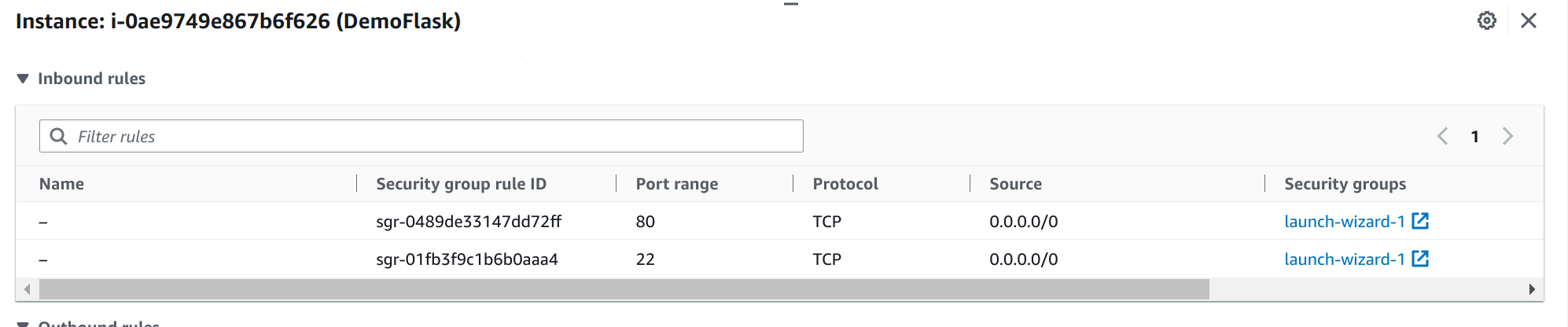This screenshot has width=1568, height=327.
Task: Go to next page of rules
Action: tap(1507, 136)
